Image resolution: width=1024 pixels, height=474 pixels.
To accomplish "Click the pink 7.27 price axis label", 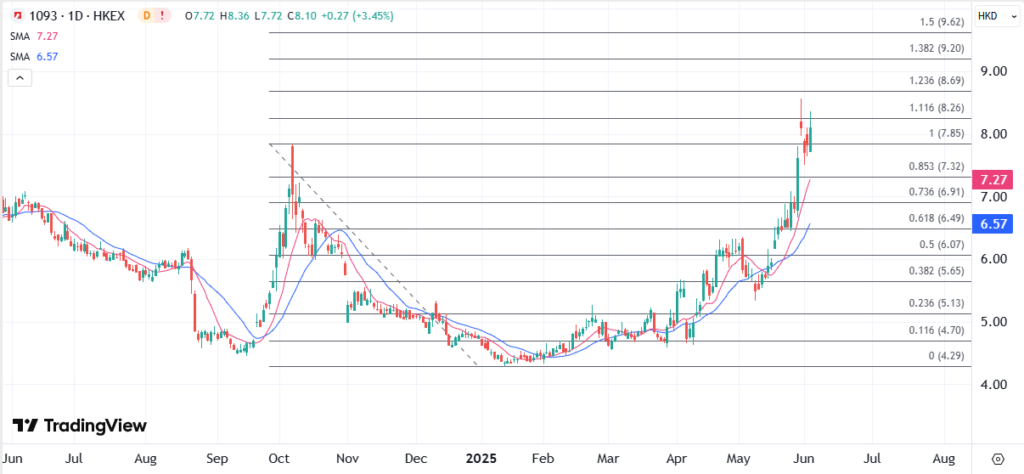I will pos(992,180).
